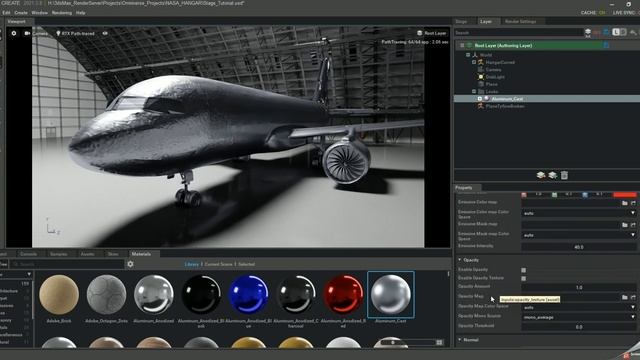Open the Create menu

[x=21, y=13]
